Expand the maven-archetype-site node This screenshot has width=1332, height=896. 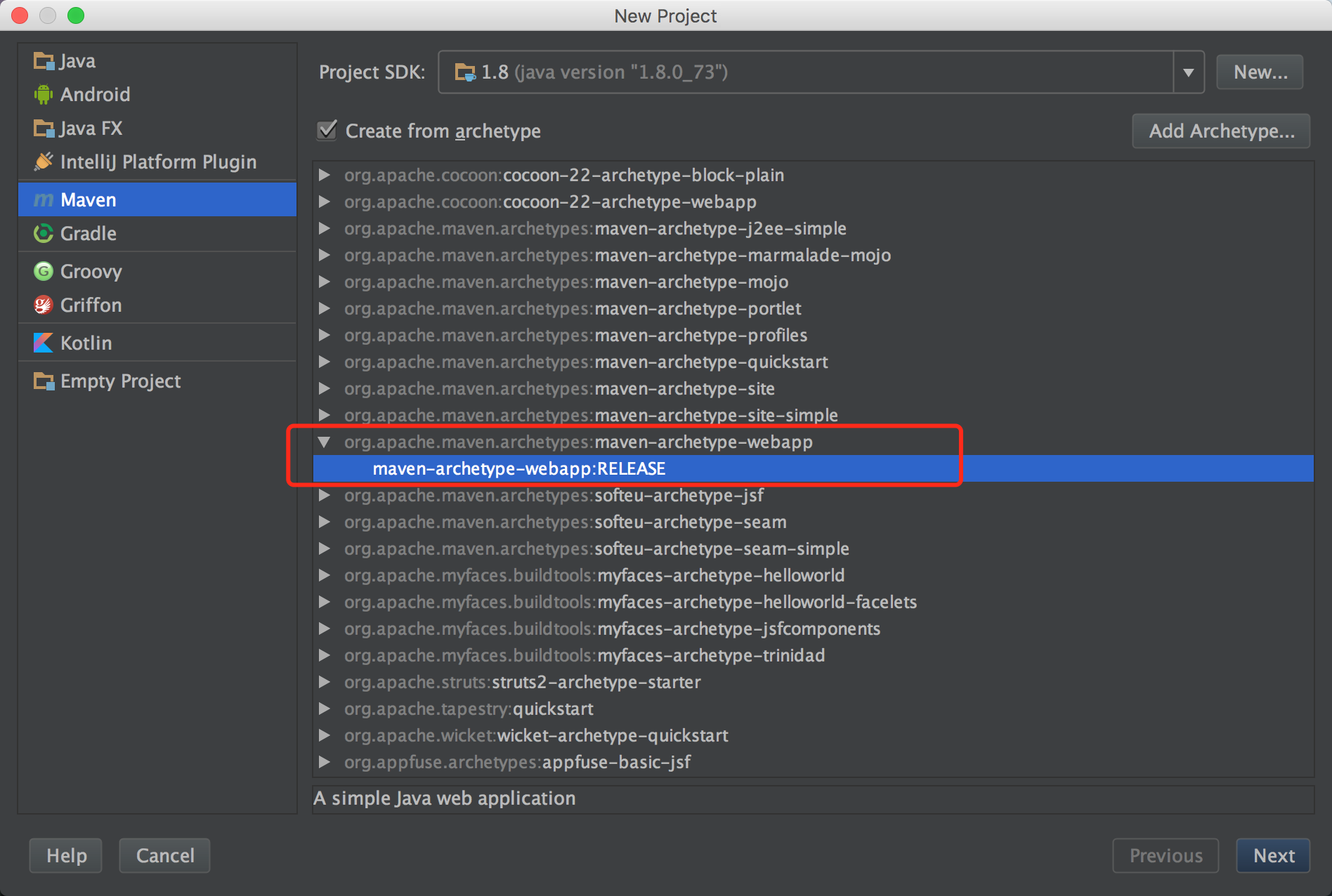pos(324,388)
